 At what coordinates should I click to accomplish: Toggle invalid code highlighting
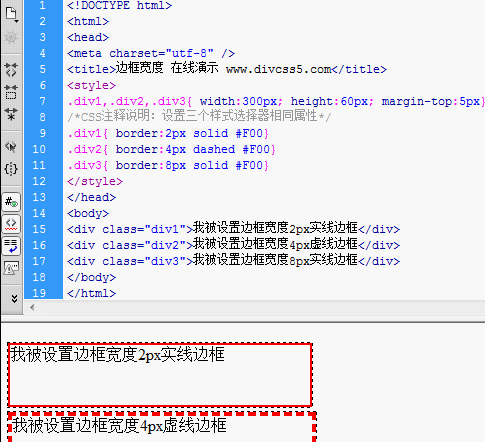11,224
